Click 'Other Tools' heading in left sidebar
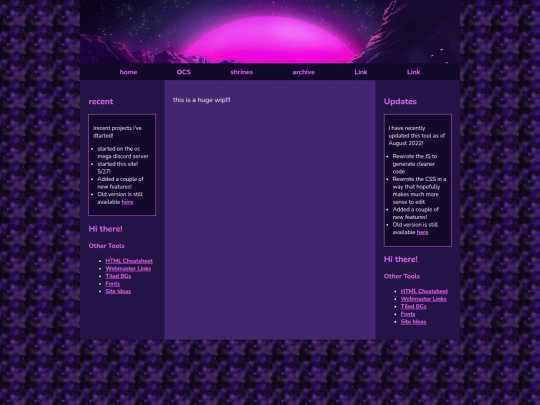The width and height of the screenshot is (540, 405). click(x=106, y=246)
